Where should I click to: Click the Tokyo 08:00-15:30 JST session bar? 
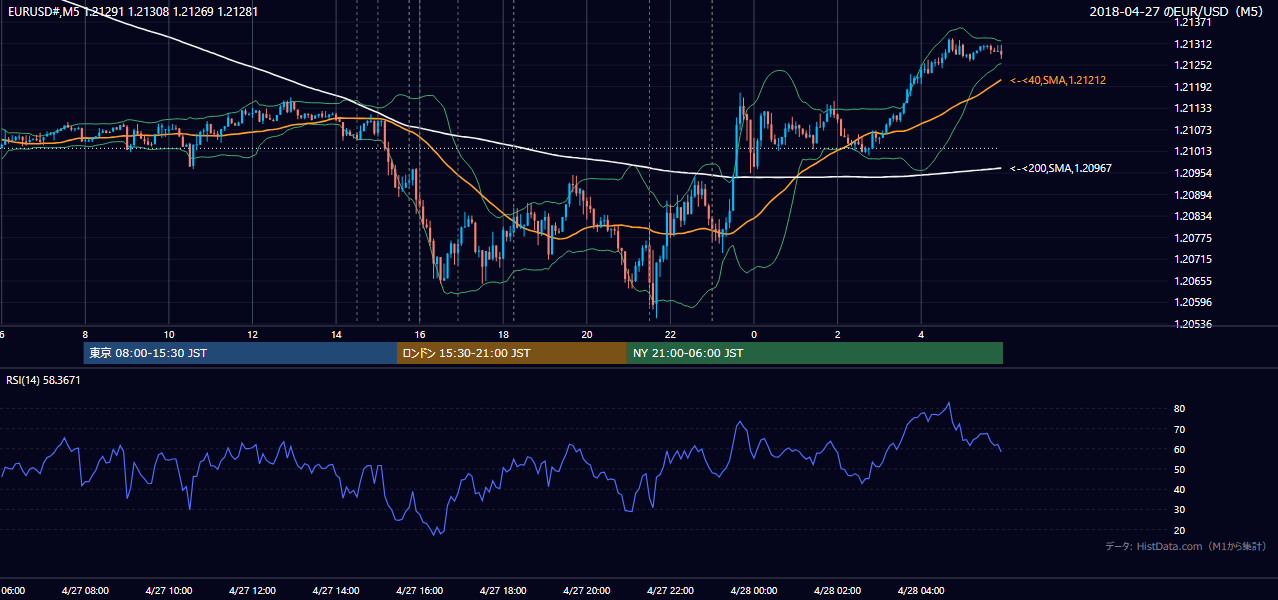(x=240, y=353)
